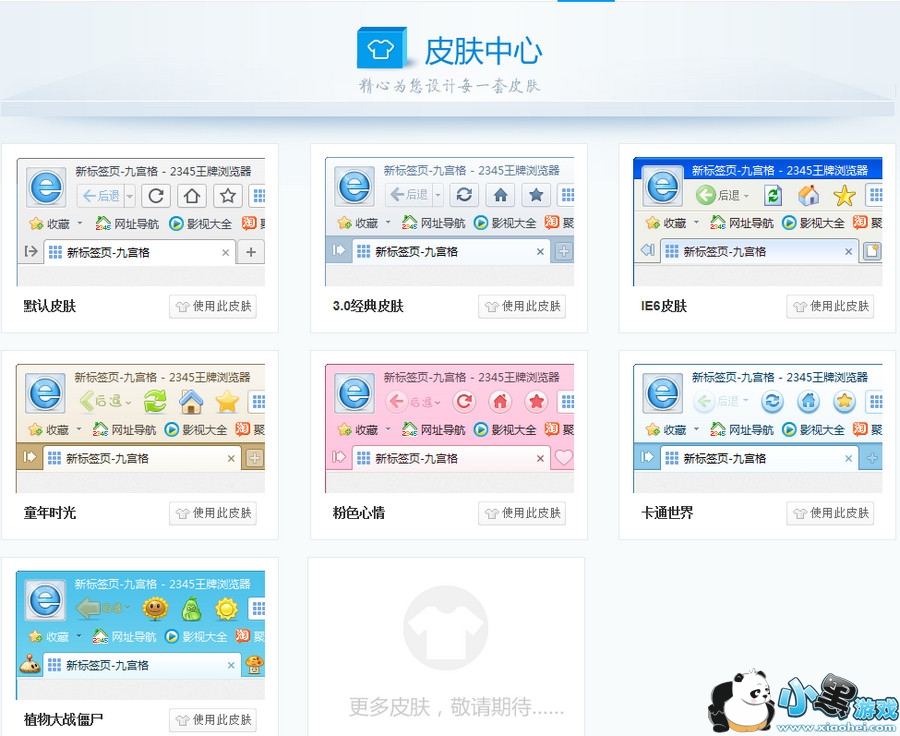Click the refresh icon in 3.0经典皮肤 preview

pos(464,195)
